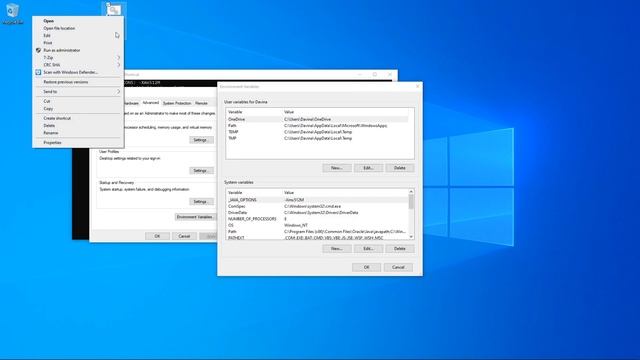This screenshot has width=640, height=360.
Task: Switch to the Remote tab
Action: 201,103
